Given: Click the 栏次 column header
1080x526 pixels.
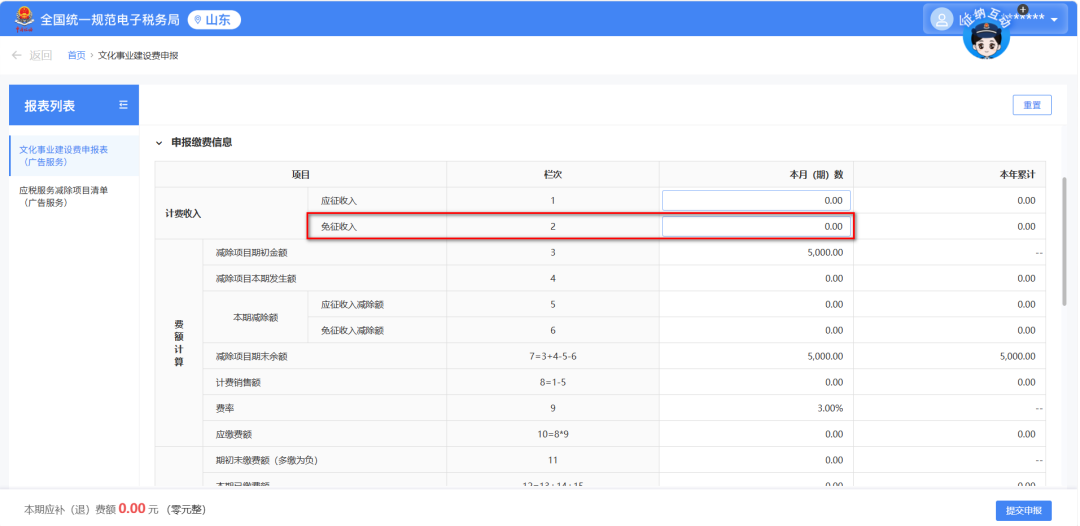Looking at the screenshot, I should point(552,175).
